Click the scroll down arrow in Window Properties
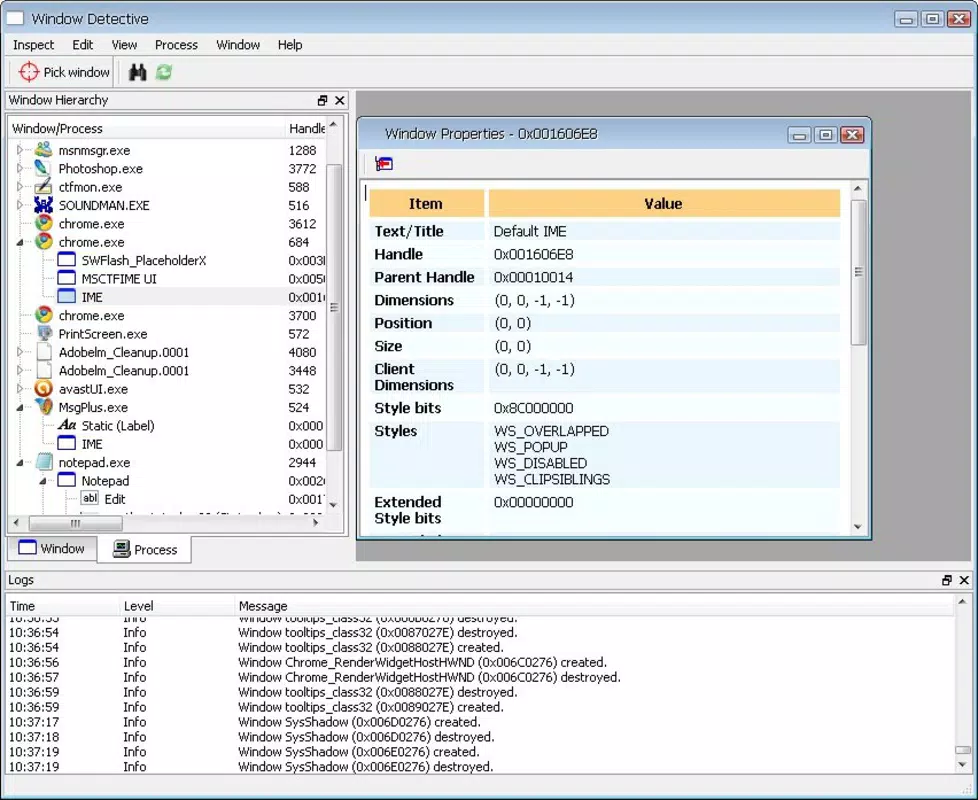 (858, 526)
